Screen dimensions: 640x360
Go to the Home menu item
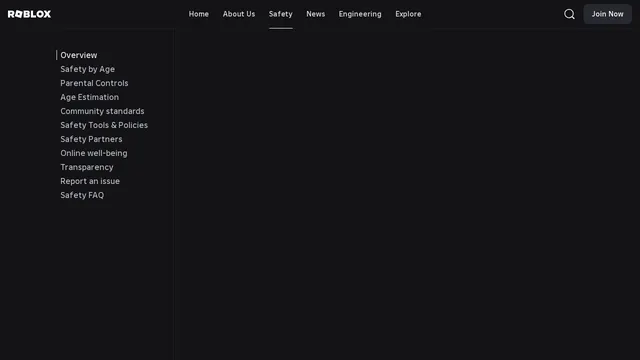[x=199, y=14]
